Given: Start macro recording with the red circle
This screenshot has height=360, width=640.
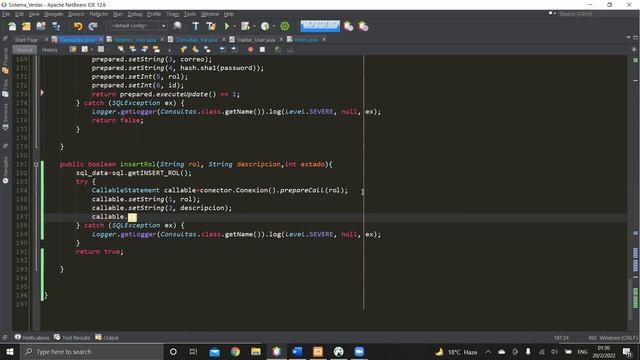Looking at the screenshot, I should [251, 49].
